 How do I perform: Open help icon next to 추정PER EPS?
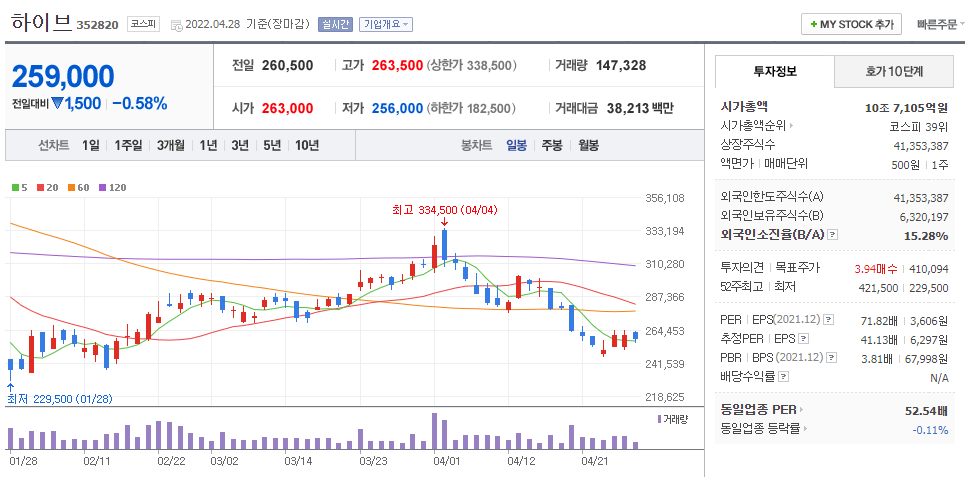coord(803,339)
